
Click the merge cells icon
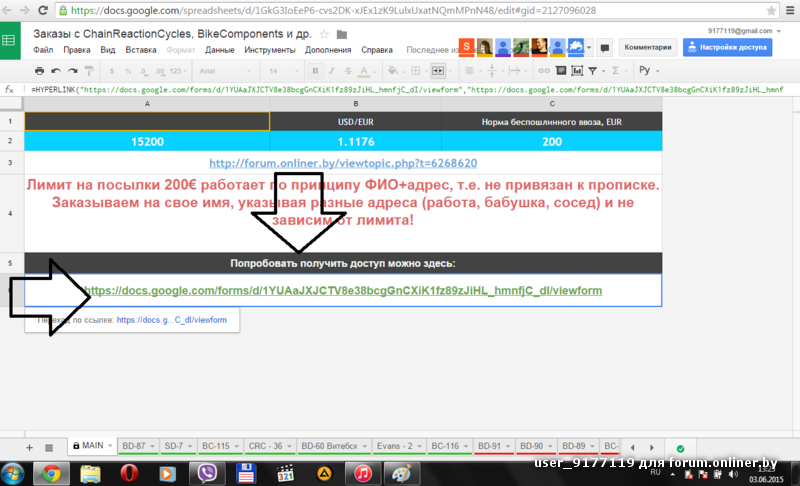pos(438,71)
